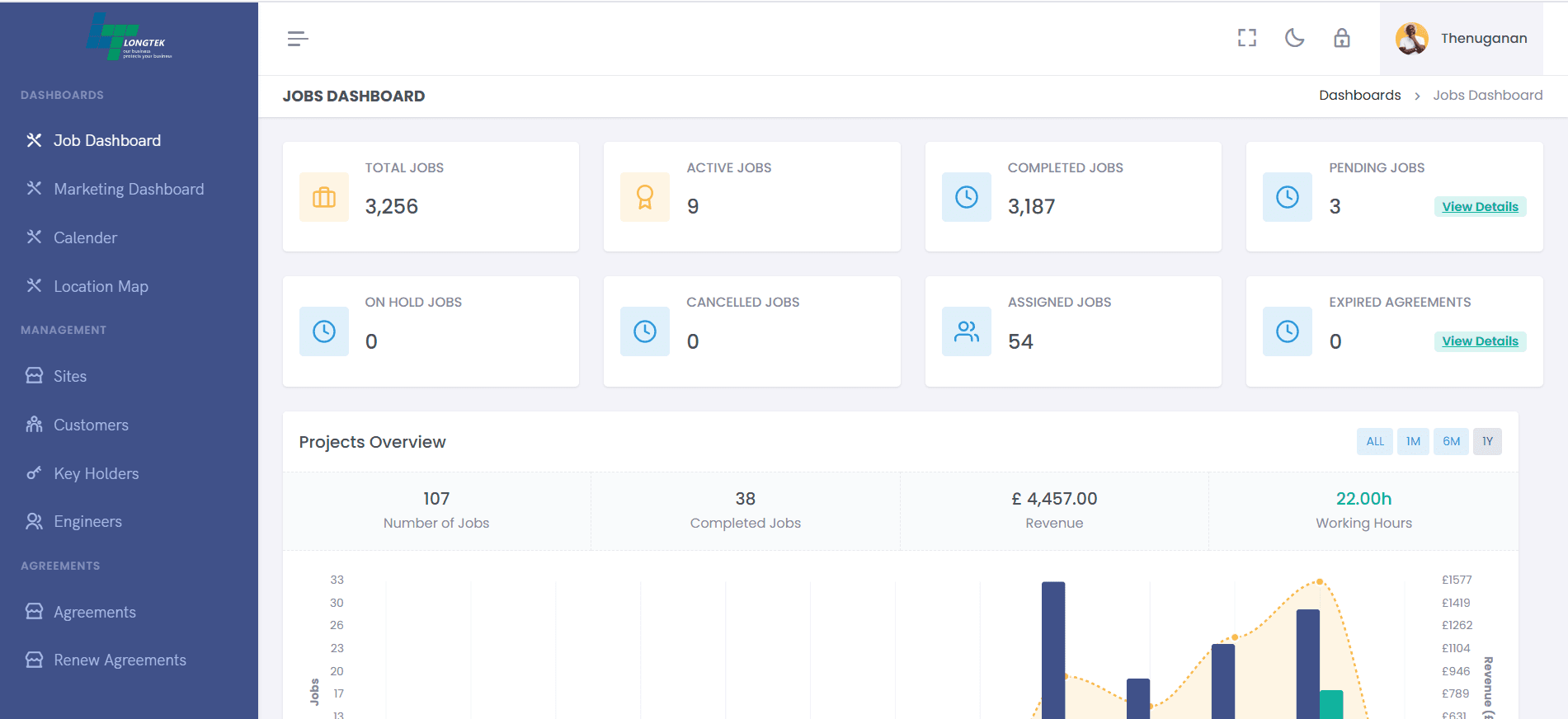Click Active Jobs award ribbon icon
This screenshot has height=719, width=1568.
coord(645,197)
